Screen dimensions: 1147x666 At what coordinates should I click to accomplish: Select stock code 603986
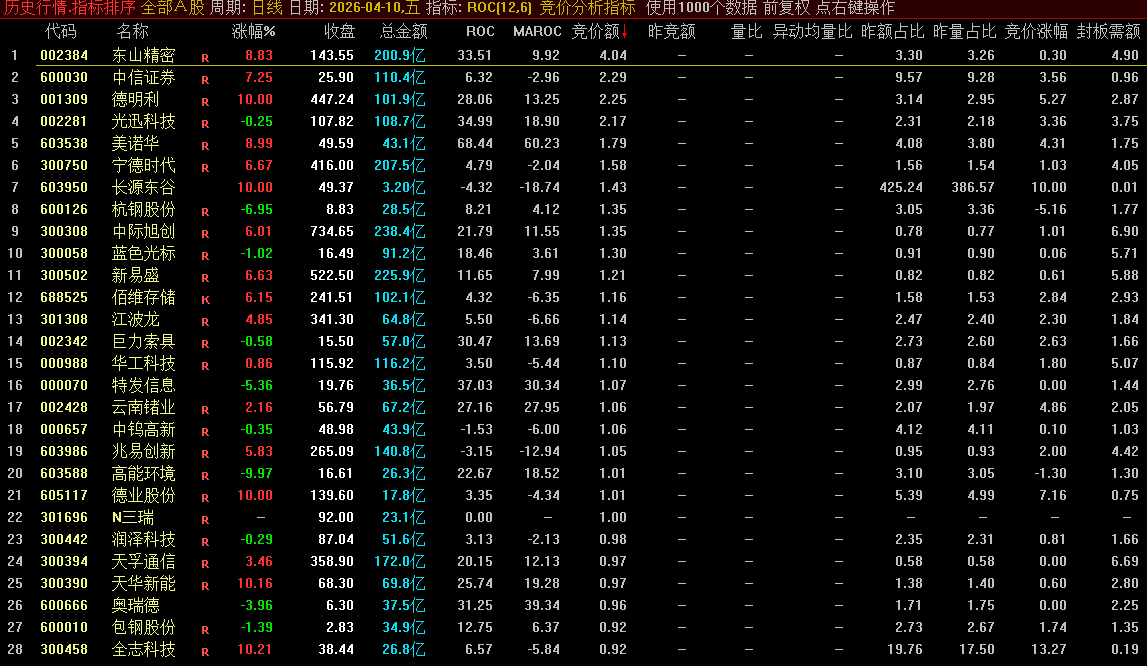64,451
